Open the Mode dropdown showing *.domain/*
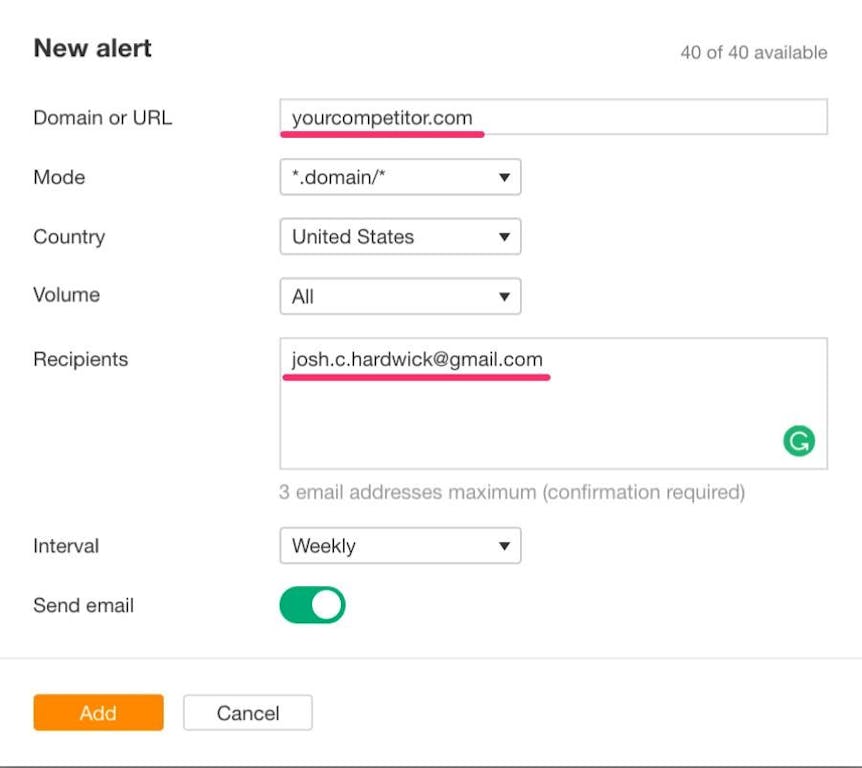The width and height of the screenshot is (862, 768). pyautogui.click(x=400, y=178)
